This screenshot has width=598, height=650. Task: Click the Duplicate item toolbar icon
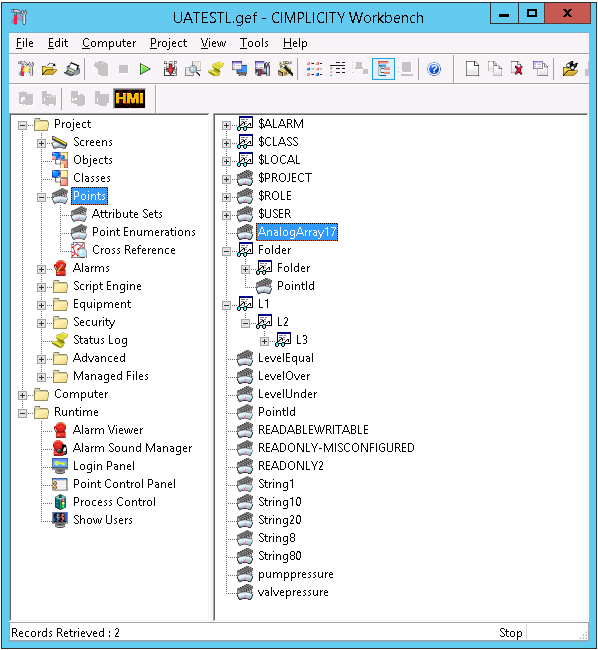495,69
